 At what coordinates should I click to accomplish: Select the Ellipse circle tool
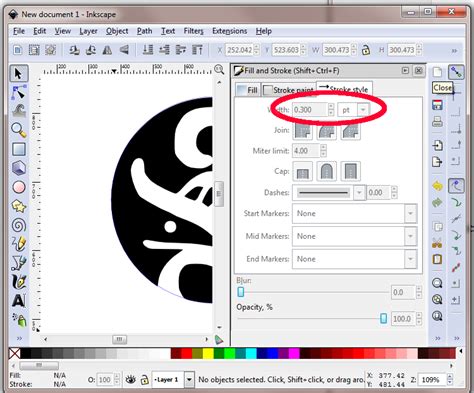[x=19, y=187]
